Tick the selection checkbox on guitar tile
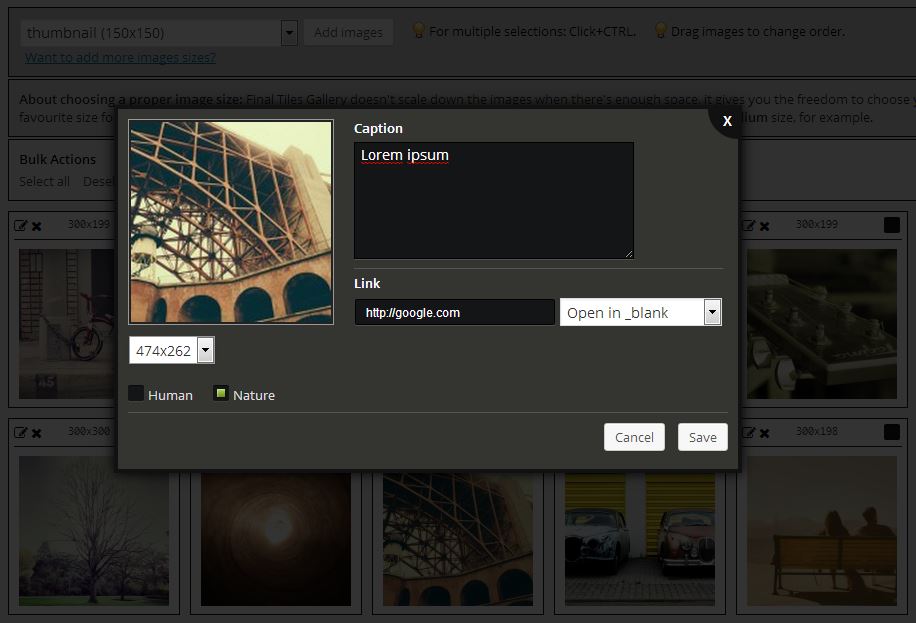 click(x=892, y=226)
